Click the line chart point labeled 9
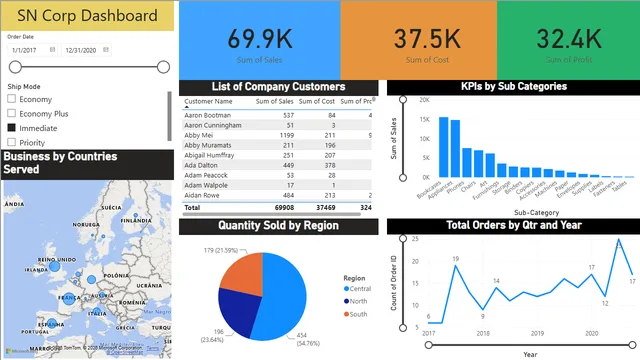The height and width of the screenshot is (360, 640). pyautogui.click(x=483, y=309)
